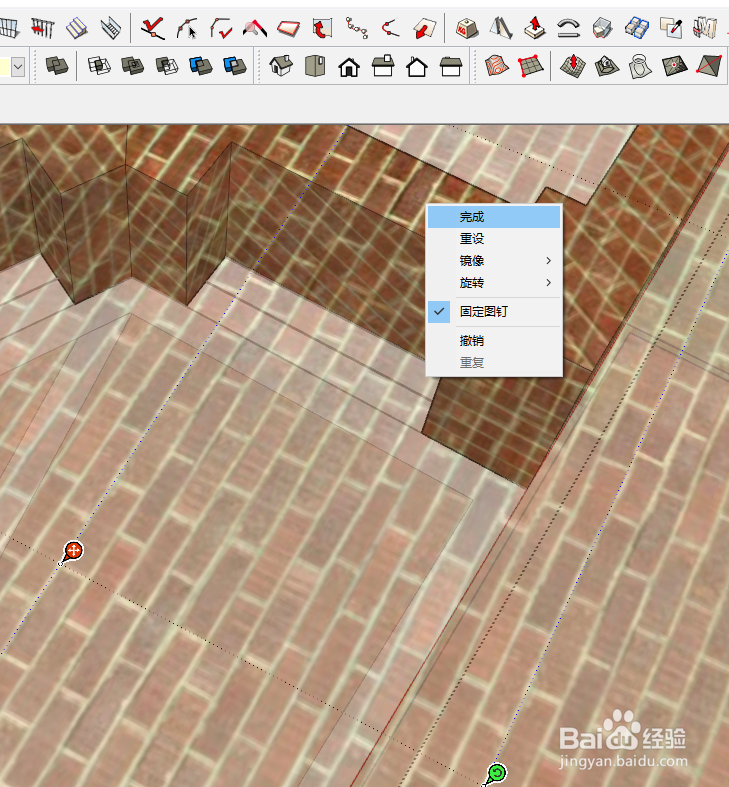This screenshot has height=787, width=729.
Task: Click the blue-outlined cubes group icon
Action: point(637,29)
